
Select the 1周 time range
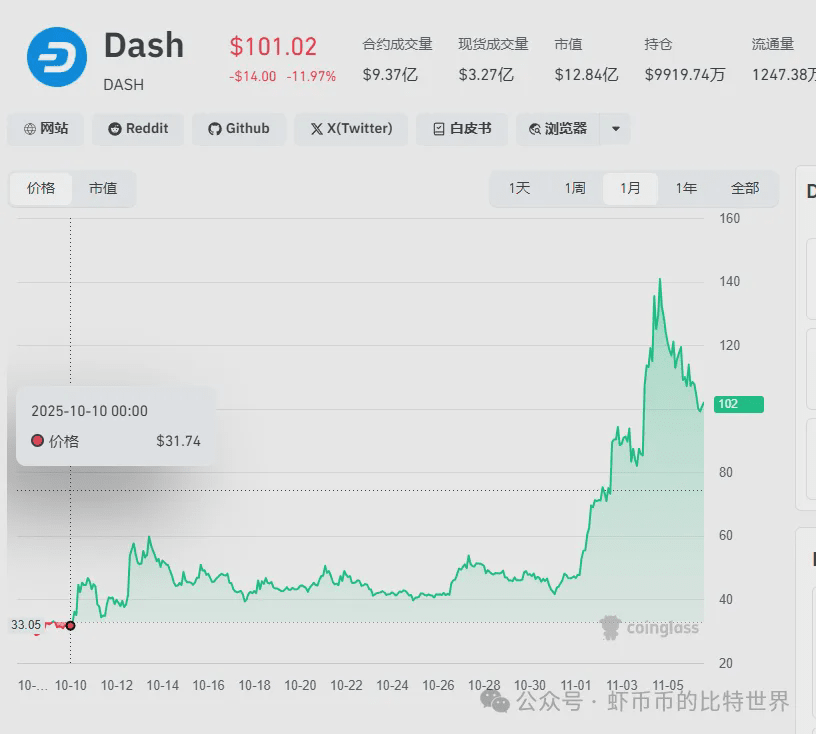(574, 187)
